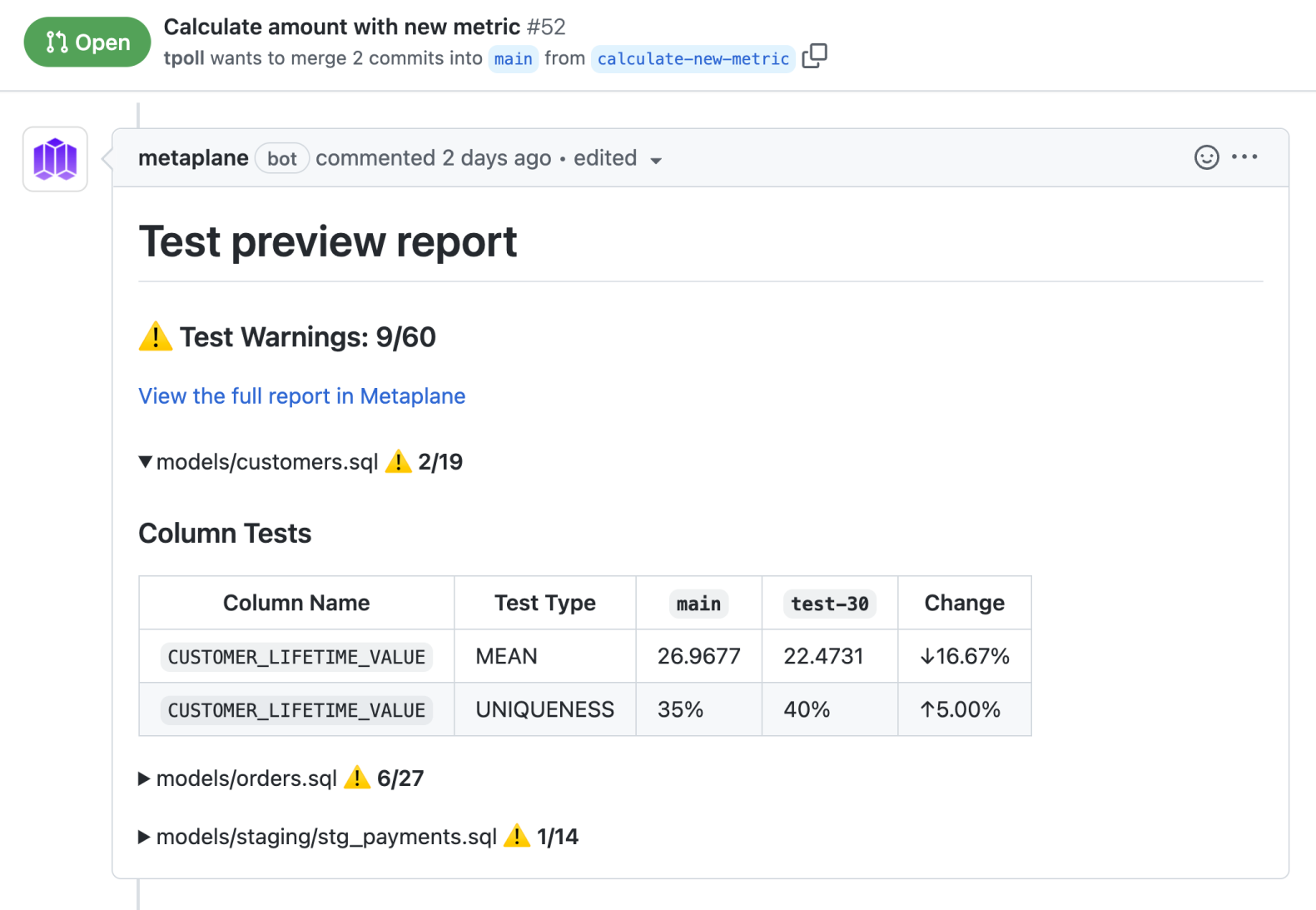Screen dimensions: 1316x910
Task: Collapse the models/customers.sql section
Action: click(x=146, y=461)
